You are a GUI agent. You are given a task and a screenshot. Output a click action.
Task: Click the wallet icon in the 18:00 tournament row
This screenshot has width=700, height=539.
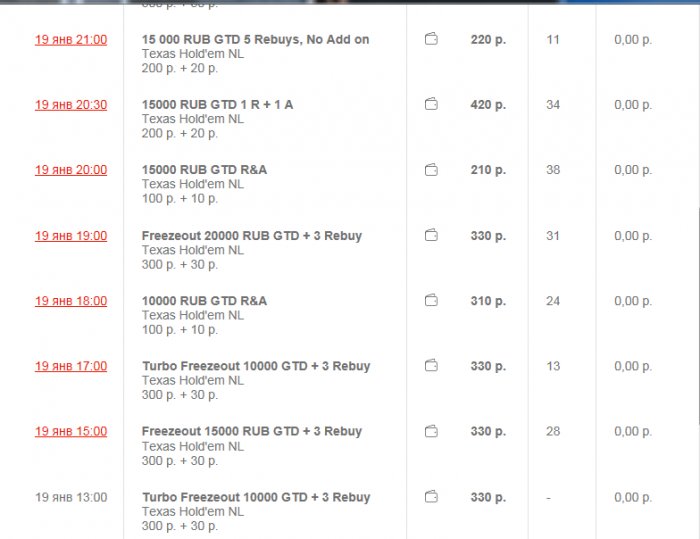tap(431, 301)
